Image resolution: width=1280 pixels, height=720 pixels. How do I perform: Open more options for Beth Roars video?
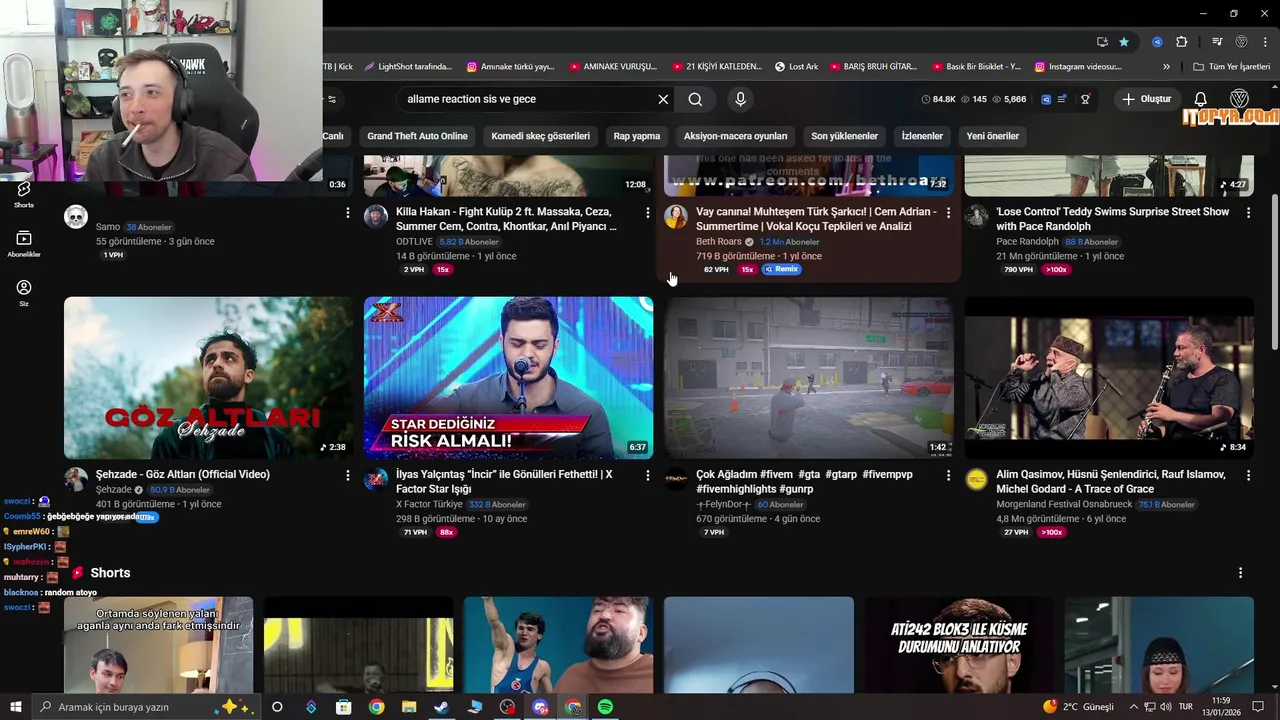point(948,213)
